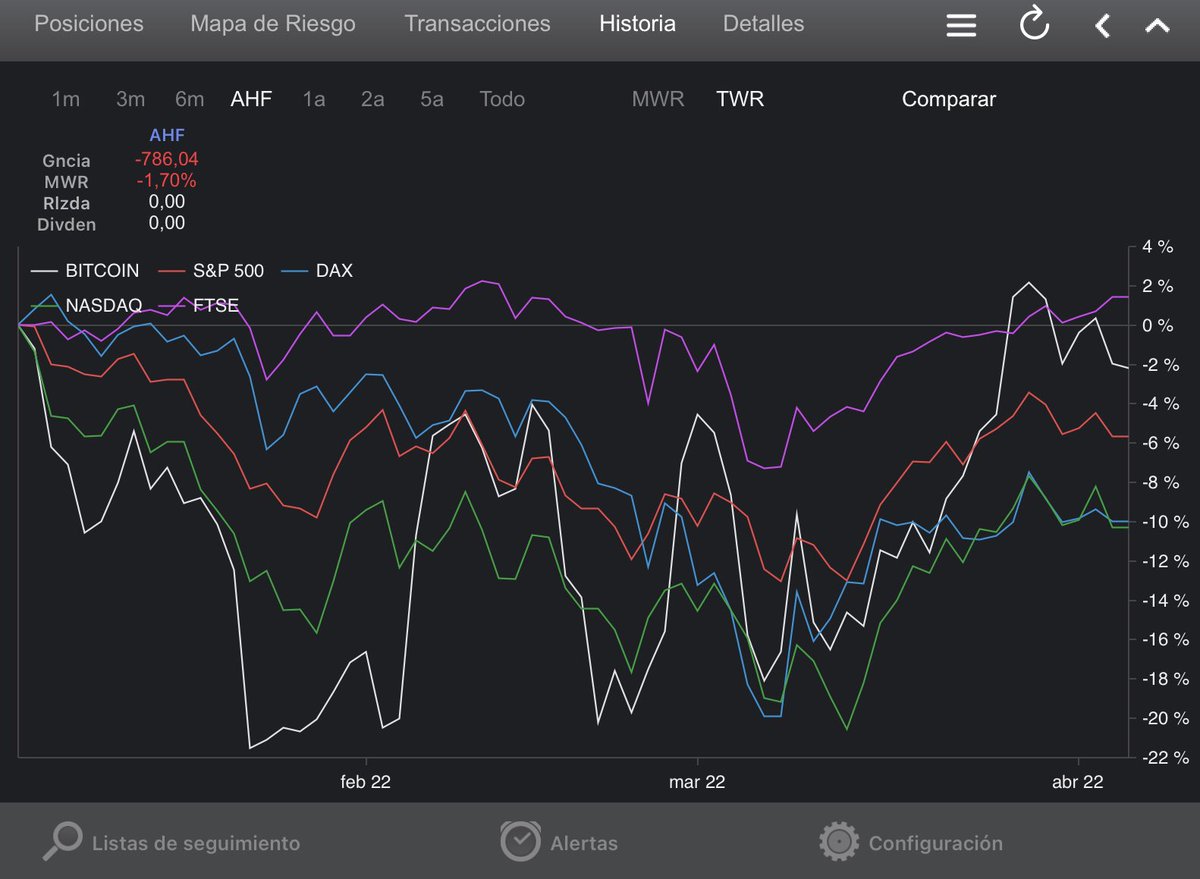1200x879 pixels.
Task: Open the hamburger menu icon
Action: [961, 25]
